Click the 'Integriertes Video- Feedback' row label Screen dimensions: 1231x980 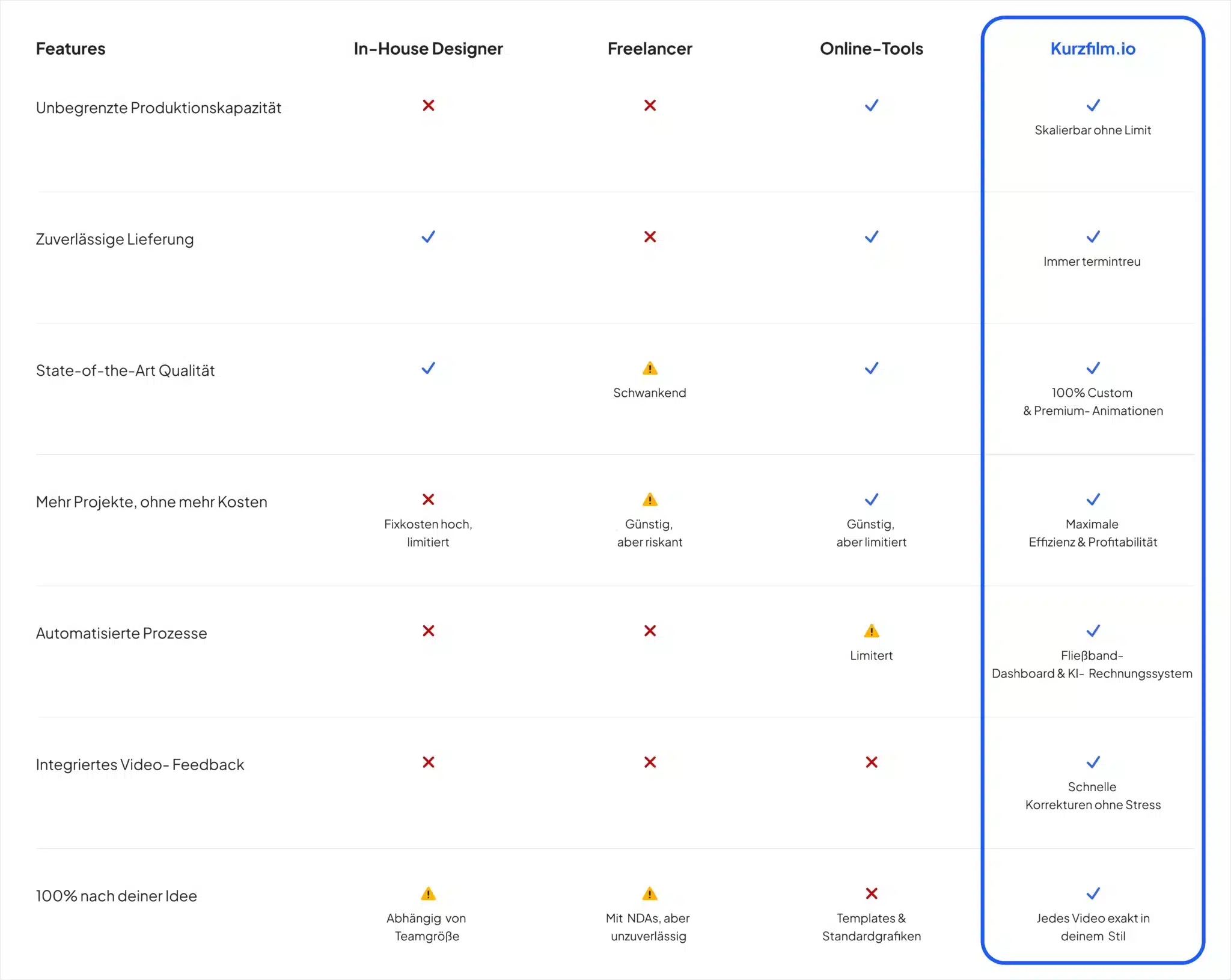click(x=140, y=765)
